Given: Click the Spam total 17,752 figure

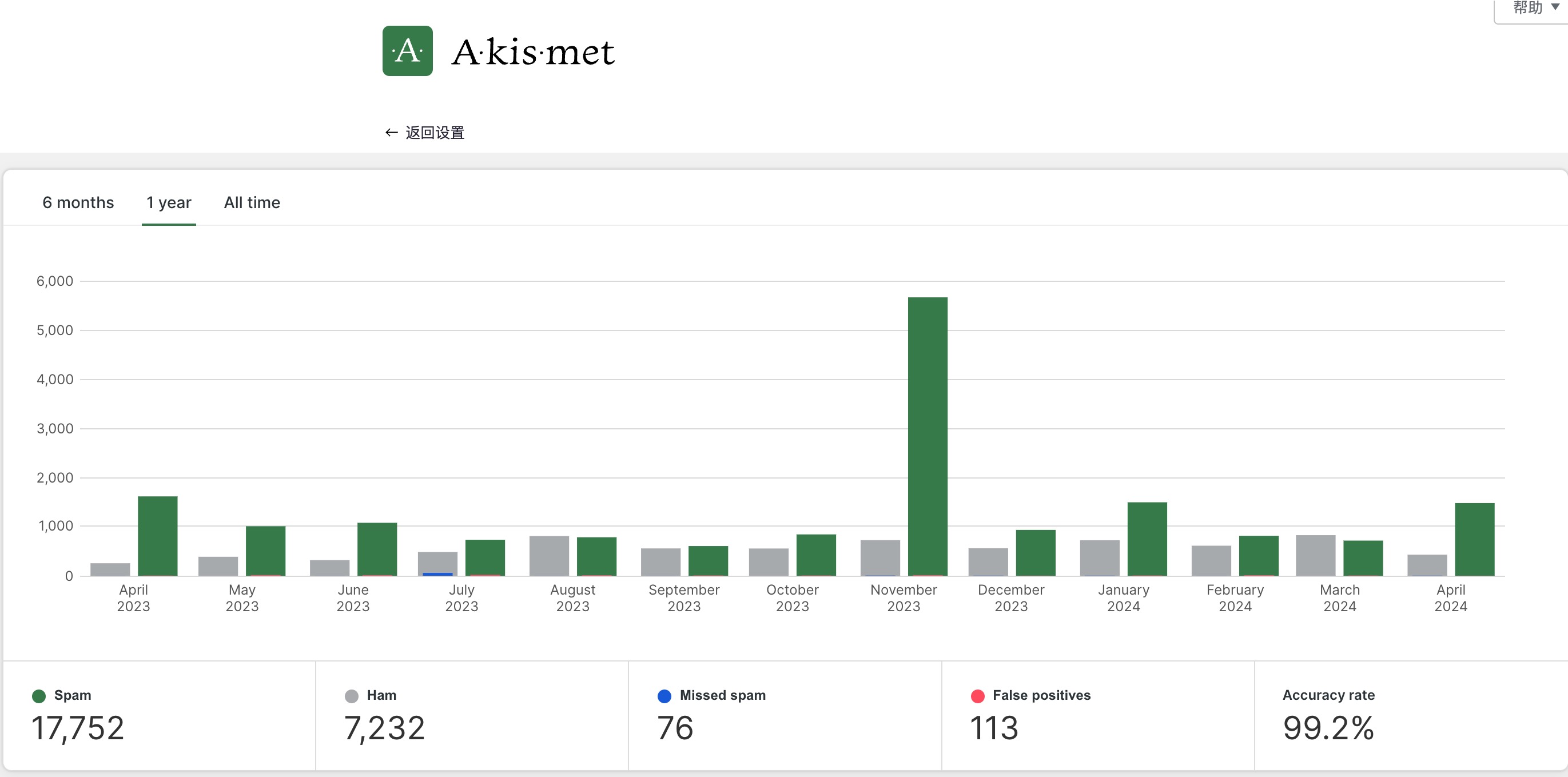Looking at the screenshot, I should click(x=78, y=728).
